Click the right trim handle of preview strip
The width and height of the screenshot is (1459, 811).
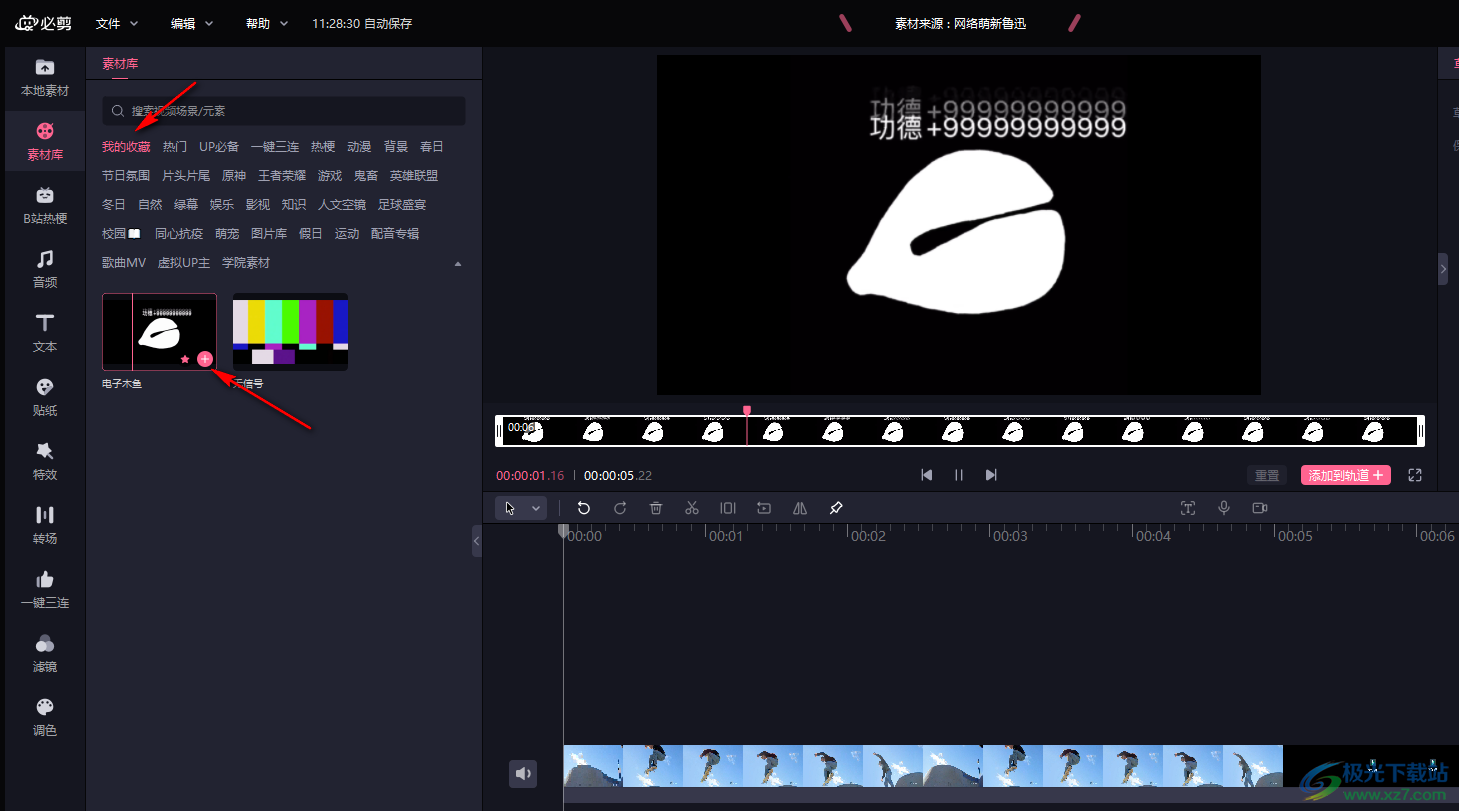(x=1421, y=432)
